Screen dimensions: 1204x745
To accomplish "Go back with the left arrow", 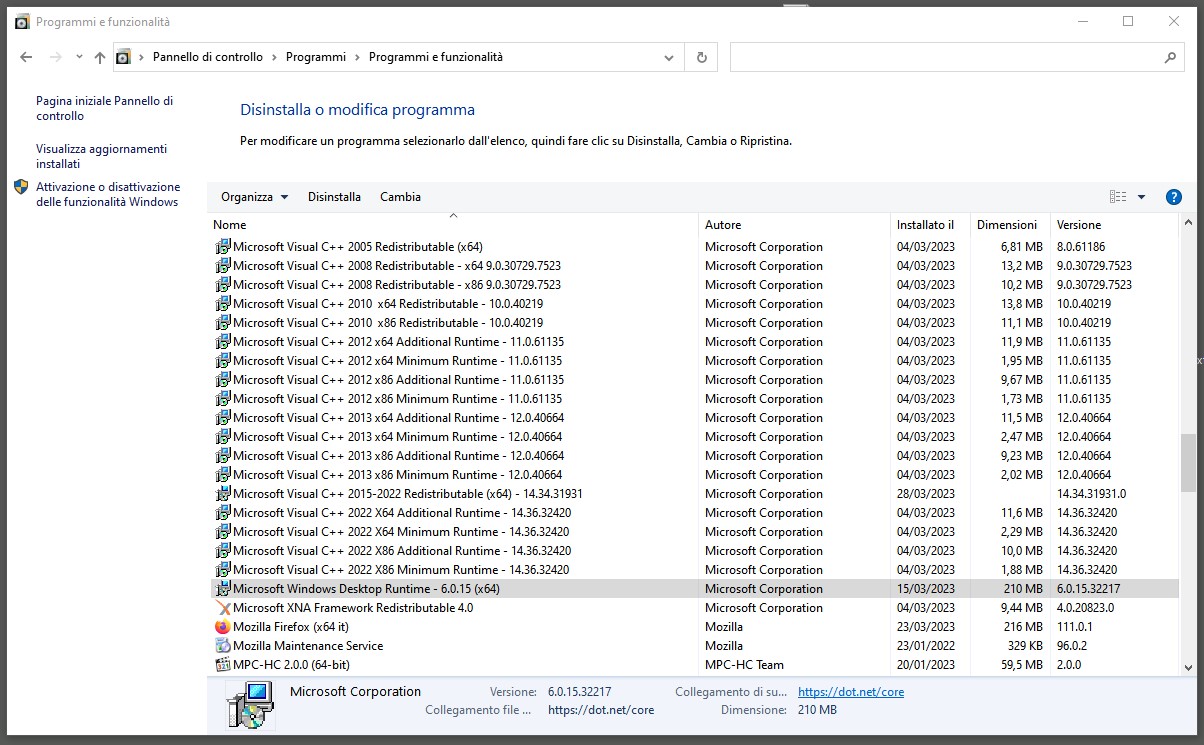I will 26,57.
